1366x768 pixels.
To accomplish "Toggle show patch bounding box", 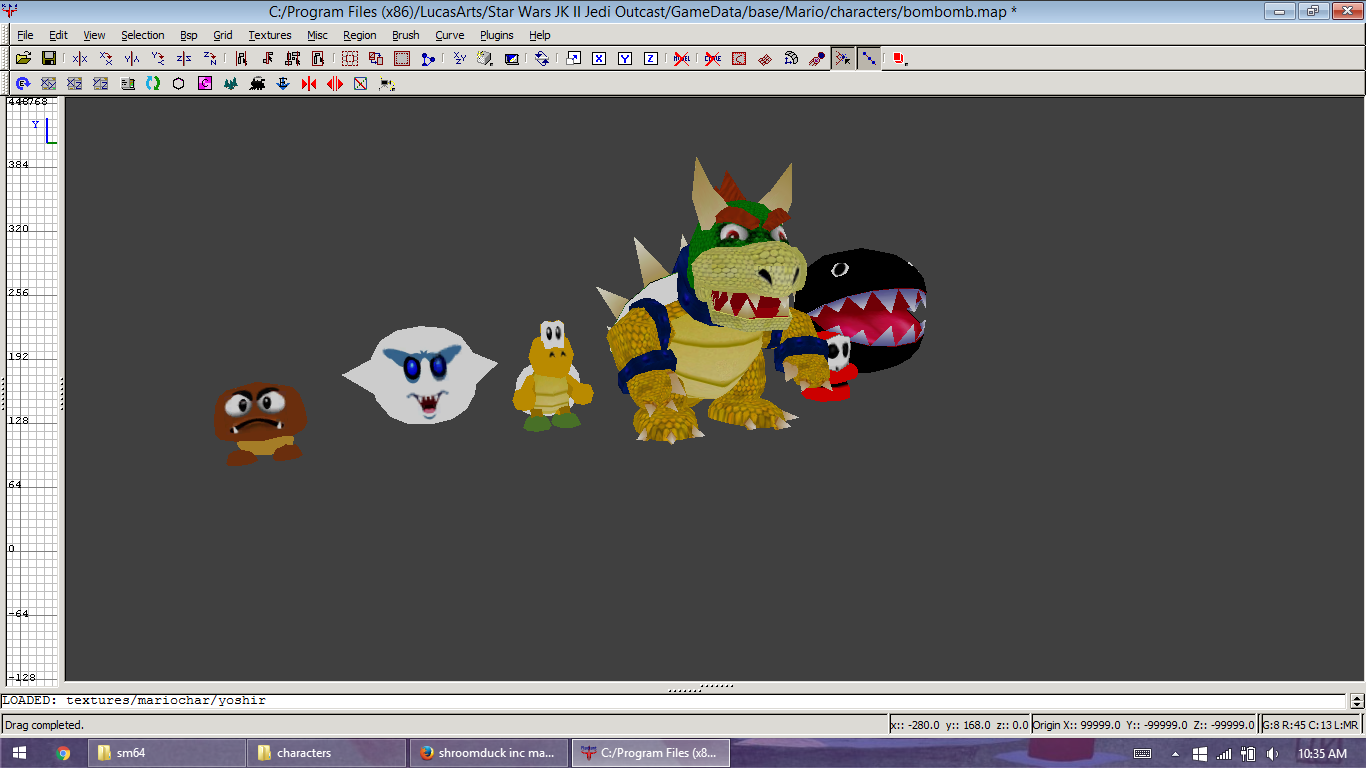I will coord(739,59).
